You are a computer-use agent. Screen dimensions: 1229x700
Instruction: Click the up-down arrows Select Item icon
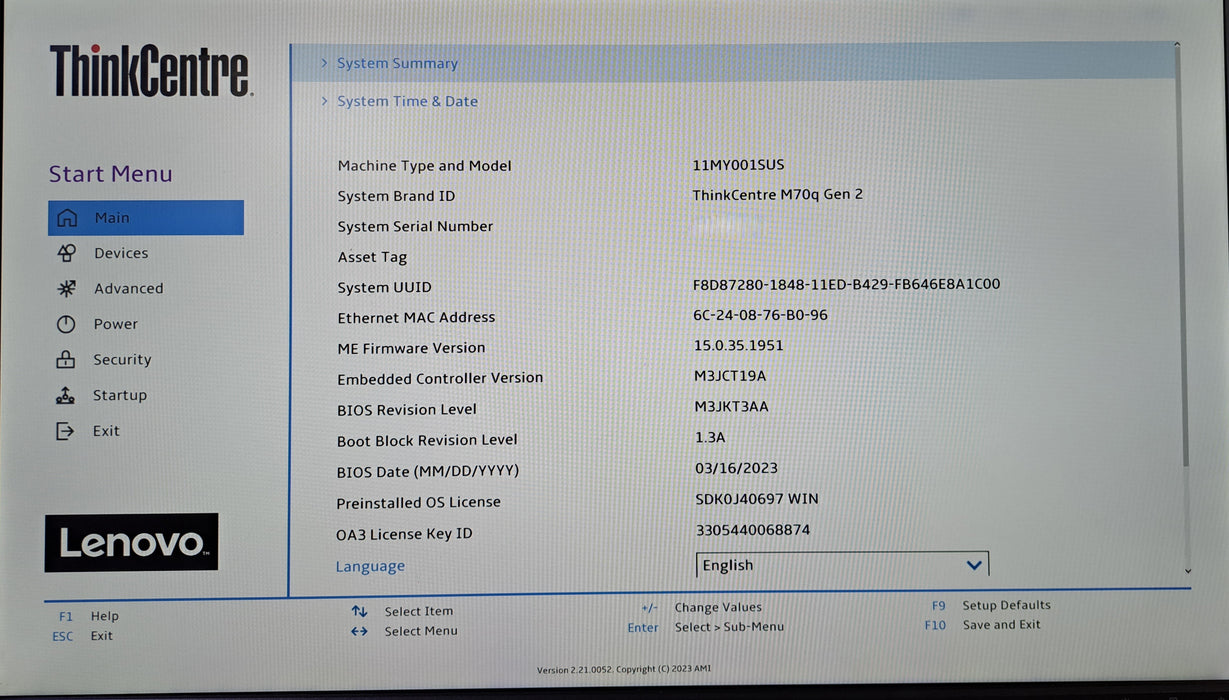click(x=359, y=611)
